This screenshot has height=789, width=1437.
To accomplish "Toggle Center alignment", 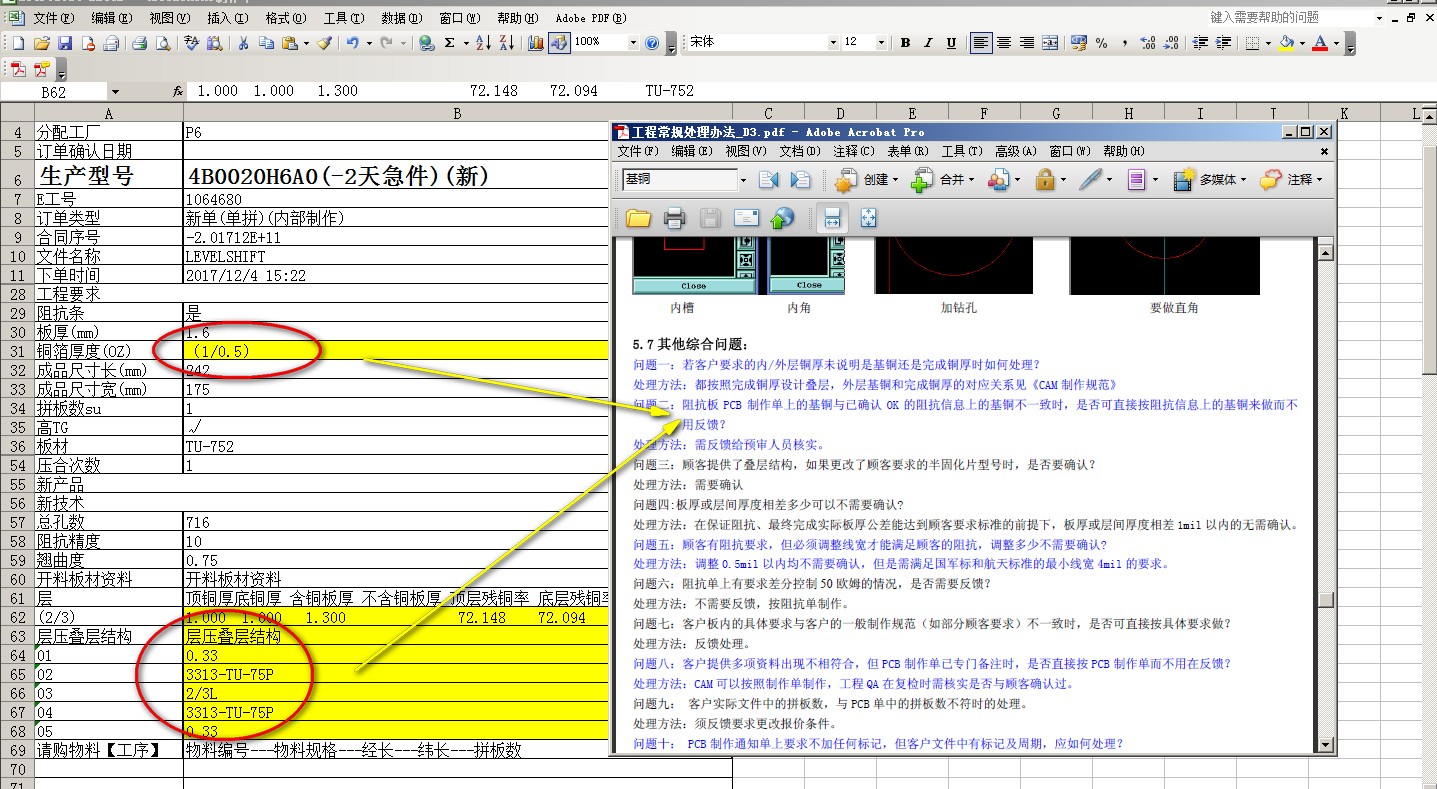I will click(x=1003, y=43).
